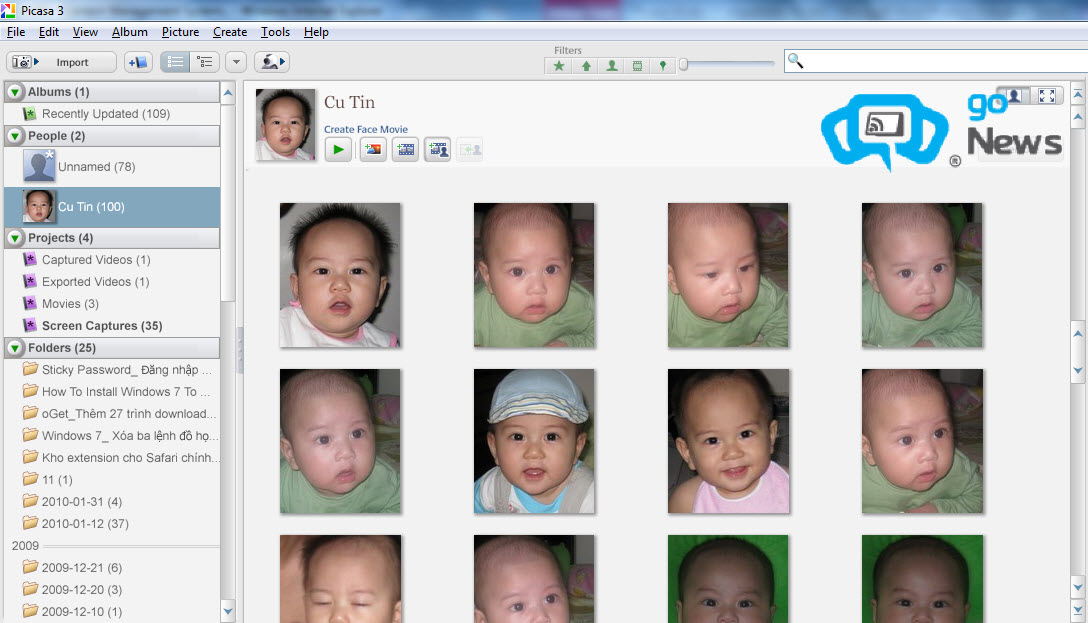
Task: Collapse the Folders (25) section
Action: (x=15, y=348)
